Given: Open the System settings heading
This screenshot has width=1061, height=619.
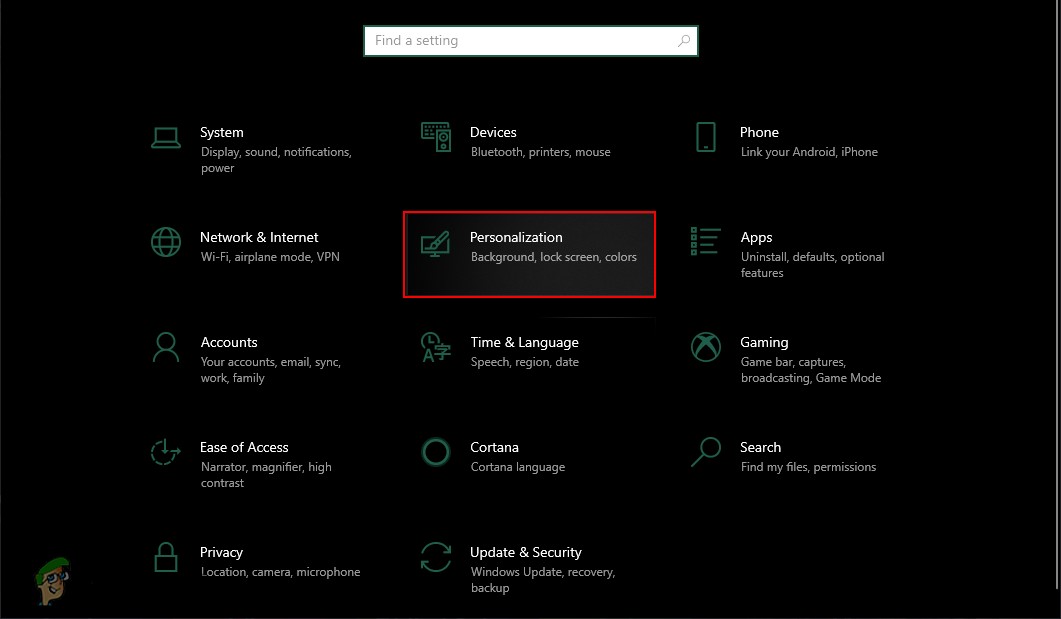Looking at the screenshot, I should pyautogui.click(x=222, y=133).
